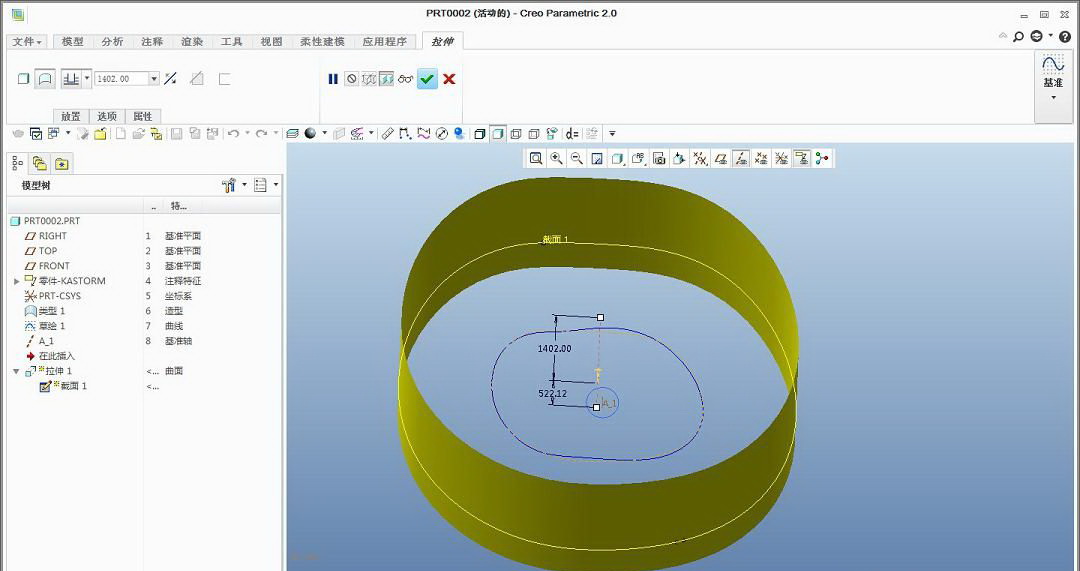Click the glasses preview icon
The height and width of the screenshot is (571, 1080).
(x=405, y=79)
